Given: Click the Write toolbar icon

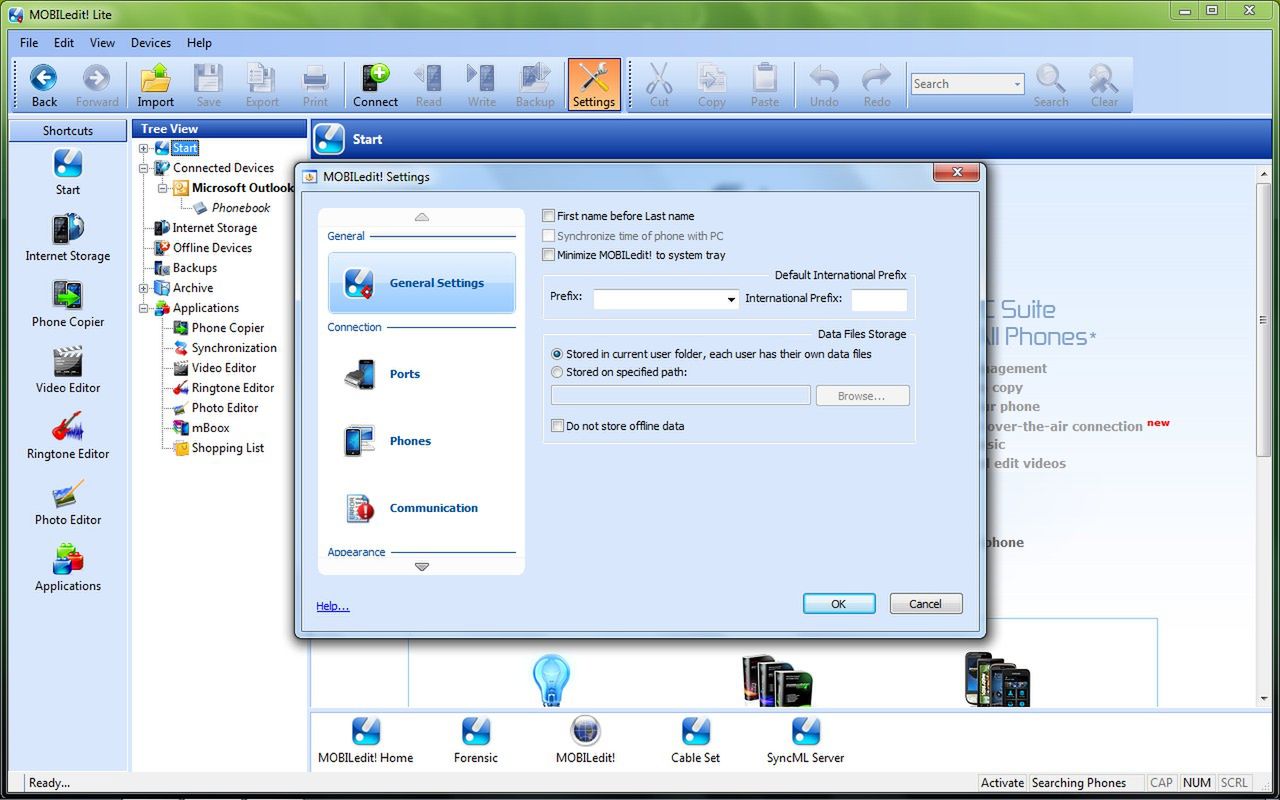Looking at the screenshot, I should click(x=481, y=85).
